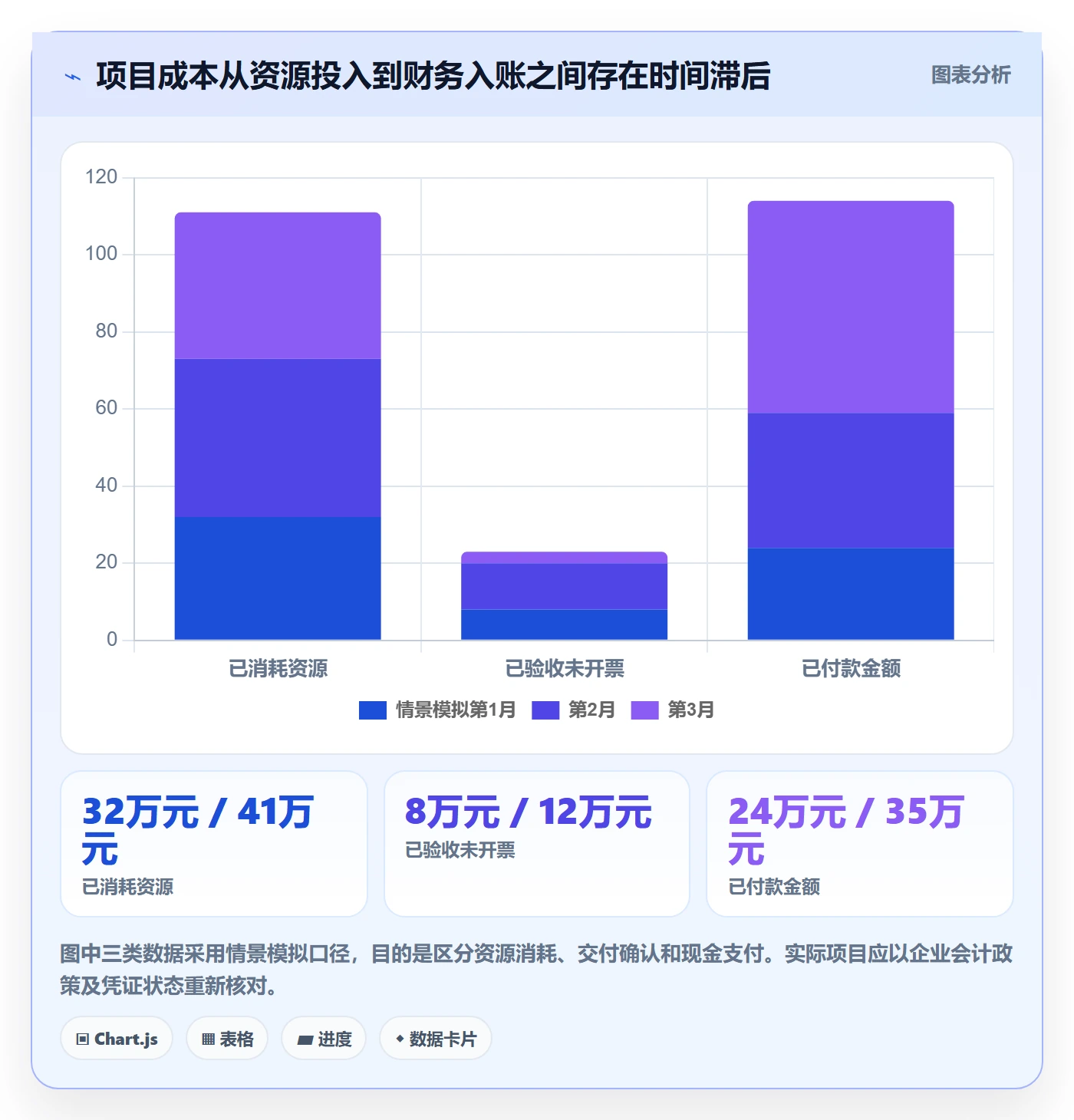
Task: Click the 已验收未开票 x-axis label
Action: pos(564,668)
